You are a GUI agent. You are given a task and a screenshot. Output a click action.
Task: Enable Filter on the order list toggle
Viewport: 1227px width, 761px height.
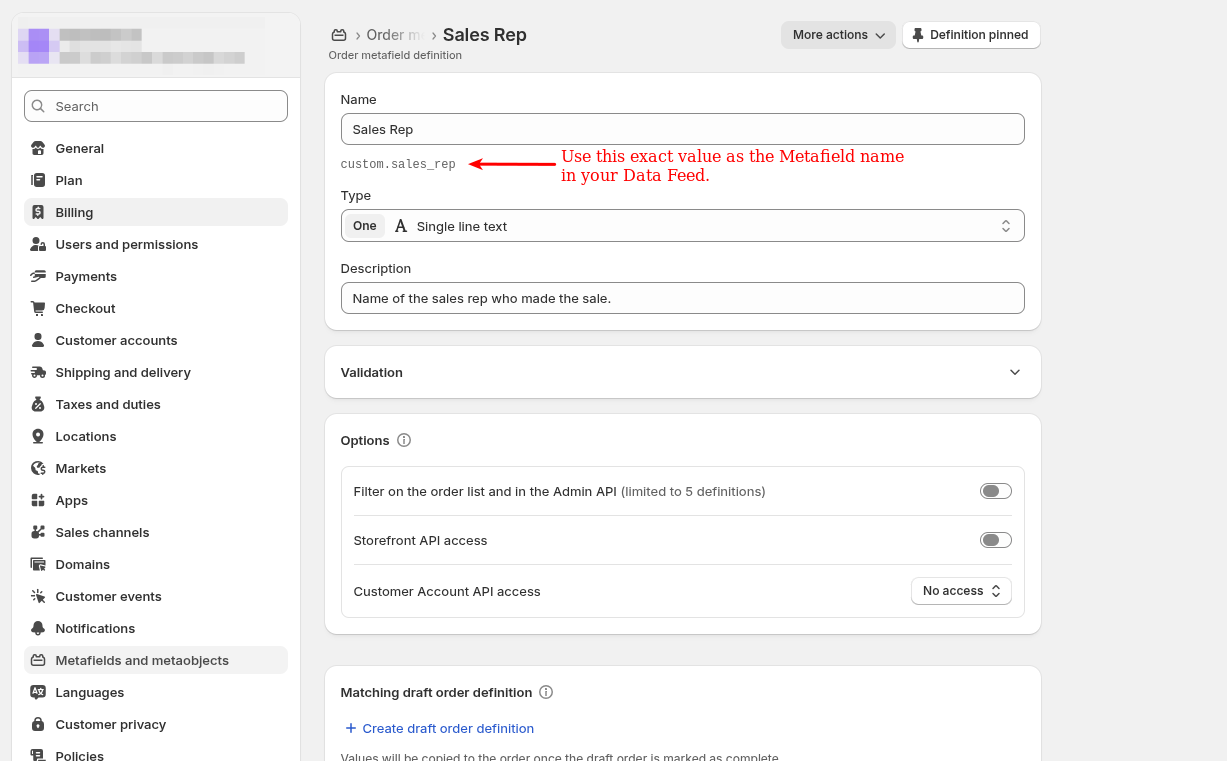(995, 491)
